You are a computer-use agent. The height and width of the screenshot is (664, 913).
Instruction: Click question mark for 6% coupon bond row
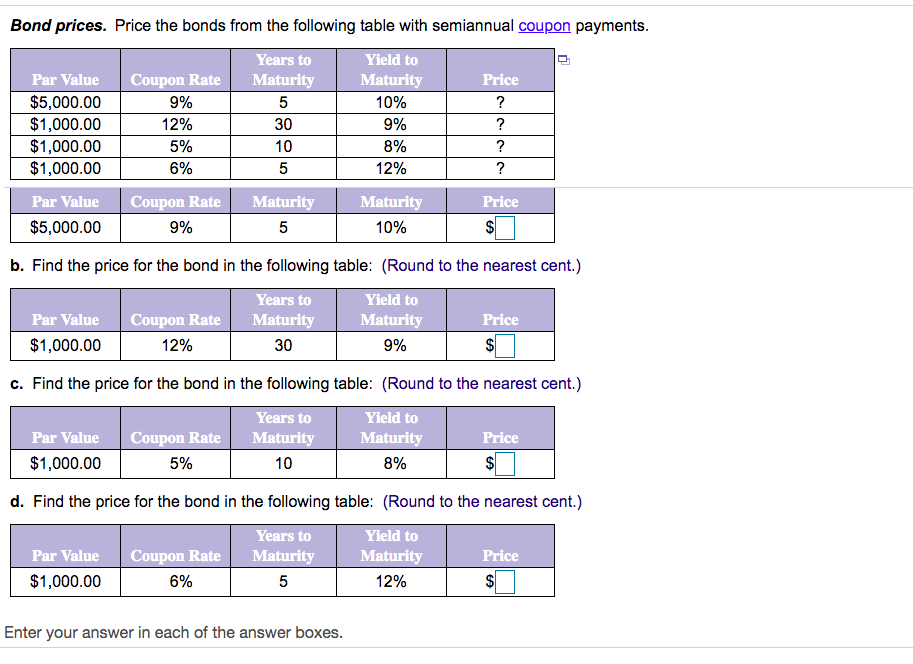500,168
